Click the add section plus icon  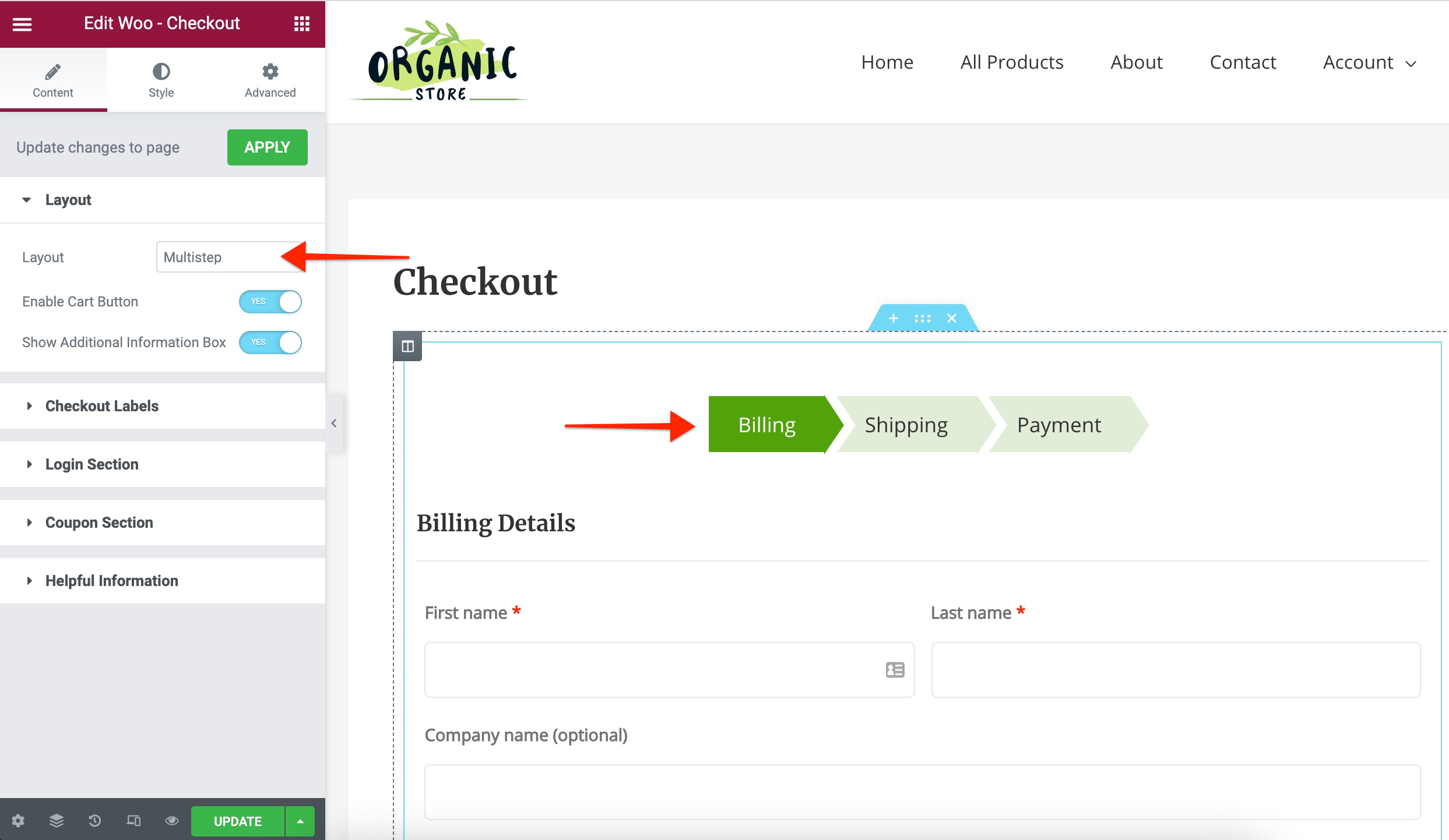point(893,318)
